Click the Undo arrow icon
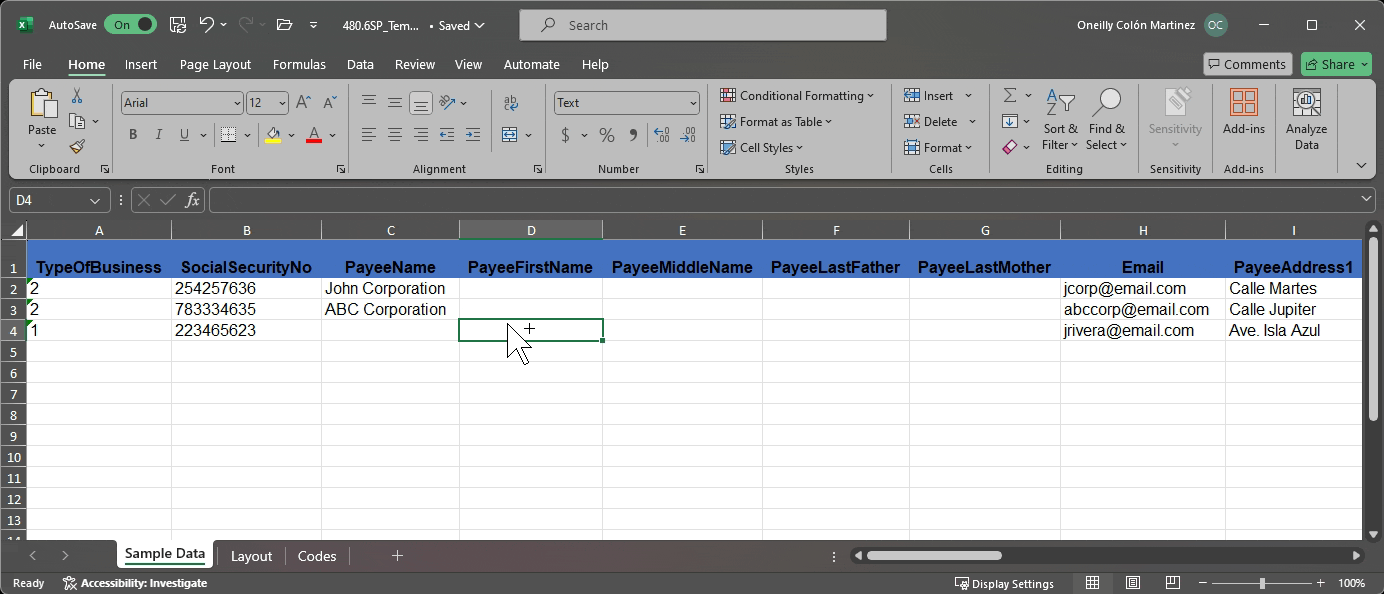The height and width of the screenshot is (594, 1384). tap(207, 25)
